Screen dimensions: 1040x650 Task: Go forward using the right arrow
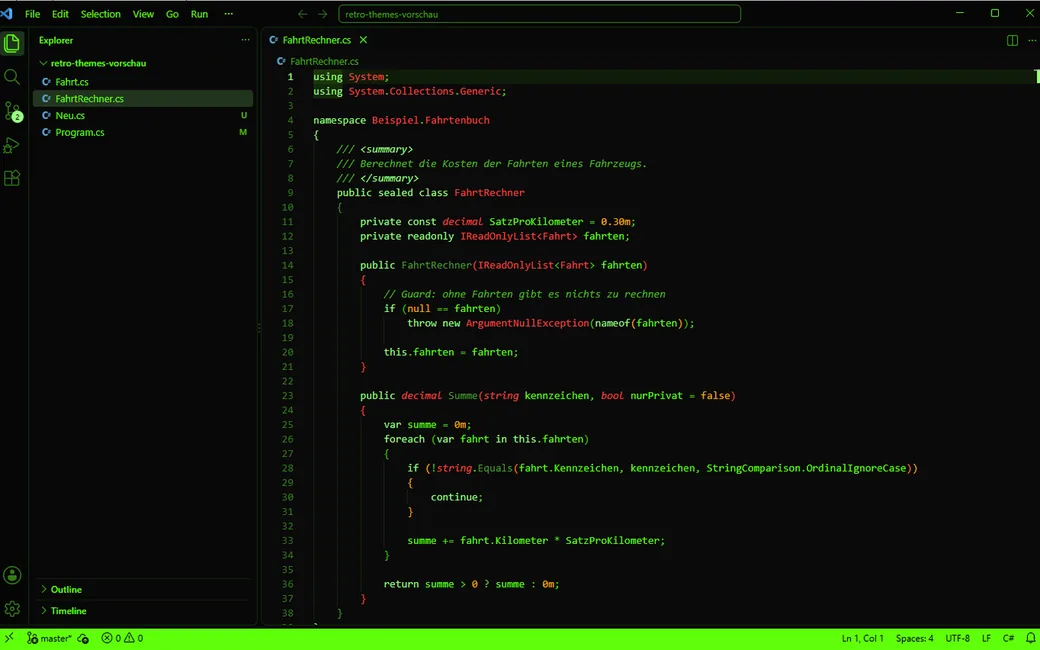322,14
